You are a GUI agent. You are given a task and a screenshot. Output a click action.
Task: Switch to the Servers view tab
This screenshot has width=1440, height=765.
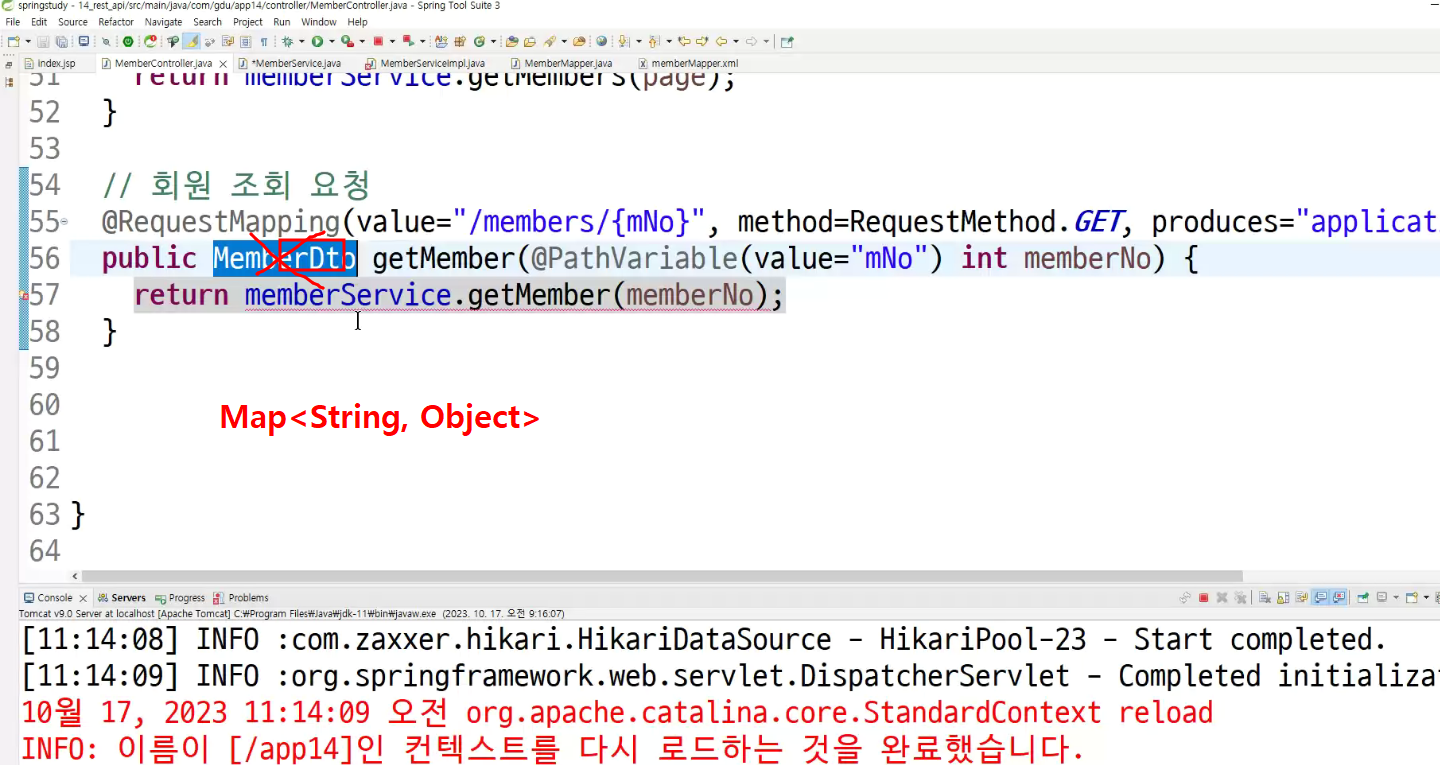coord(122,598)
